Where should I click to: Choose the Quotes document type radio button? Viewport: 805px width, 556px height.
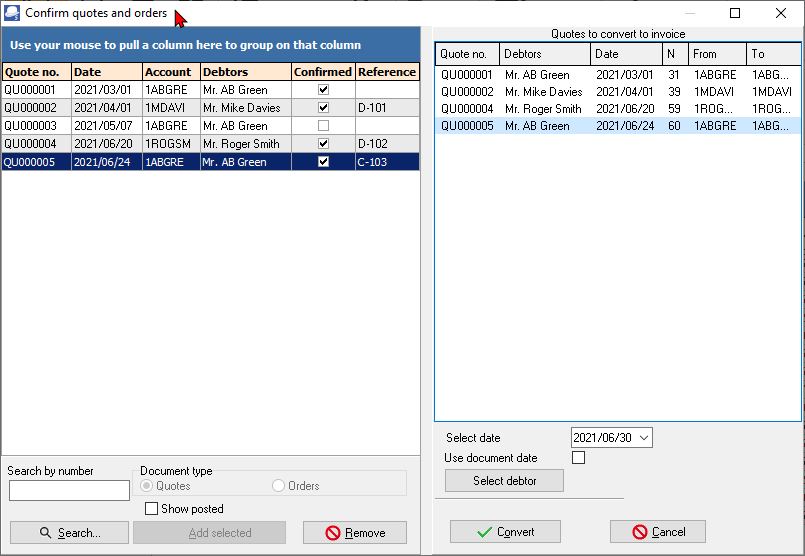coord(147,486)
